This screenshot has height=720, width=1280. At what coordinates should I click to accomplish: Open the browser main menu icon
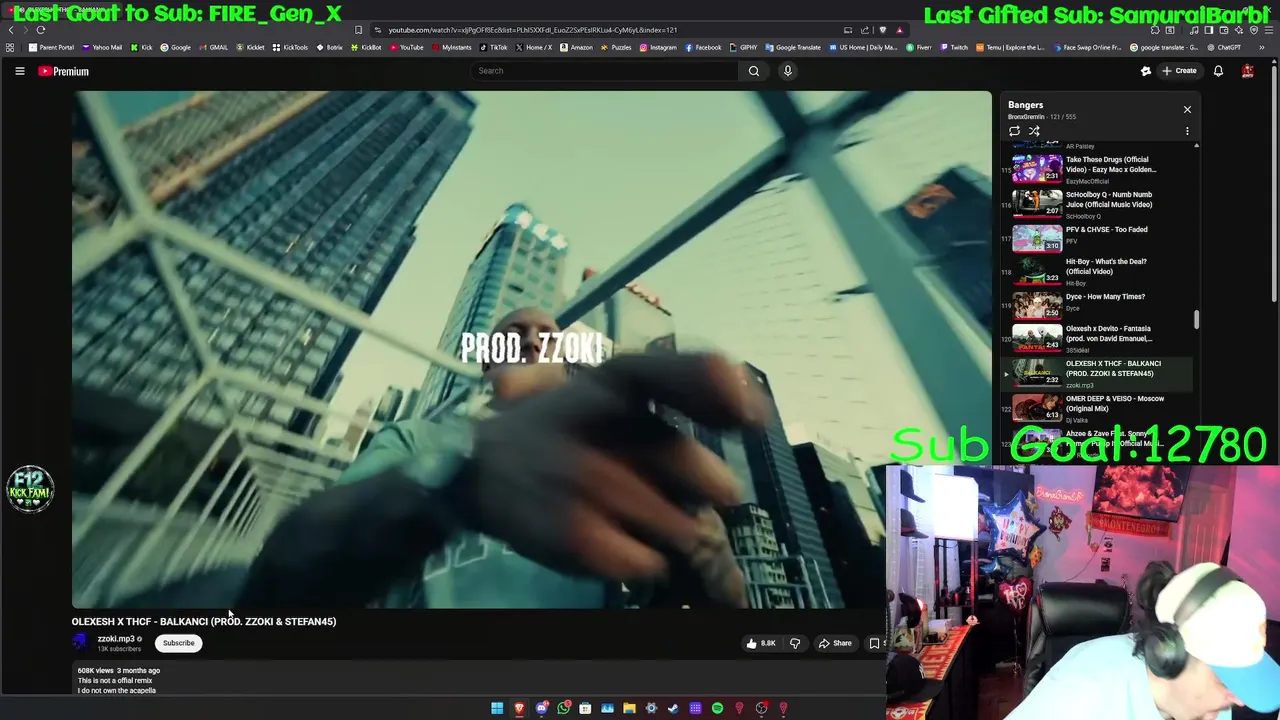pos(1268,30)
